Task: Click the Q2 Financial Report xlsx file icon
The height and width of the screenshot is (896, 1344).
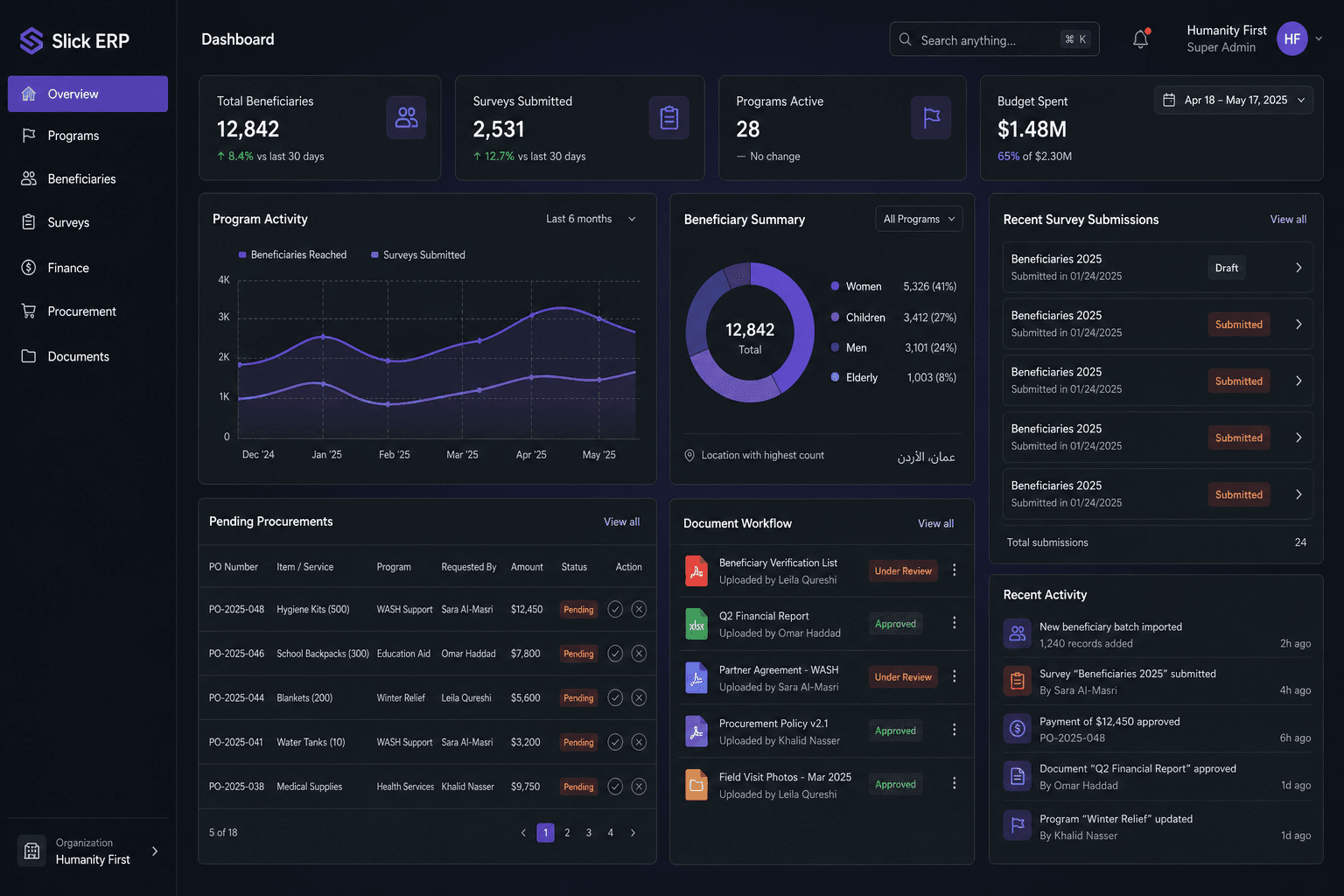Action: pyautogui.click(x=696, y=624)
